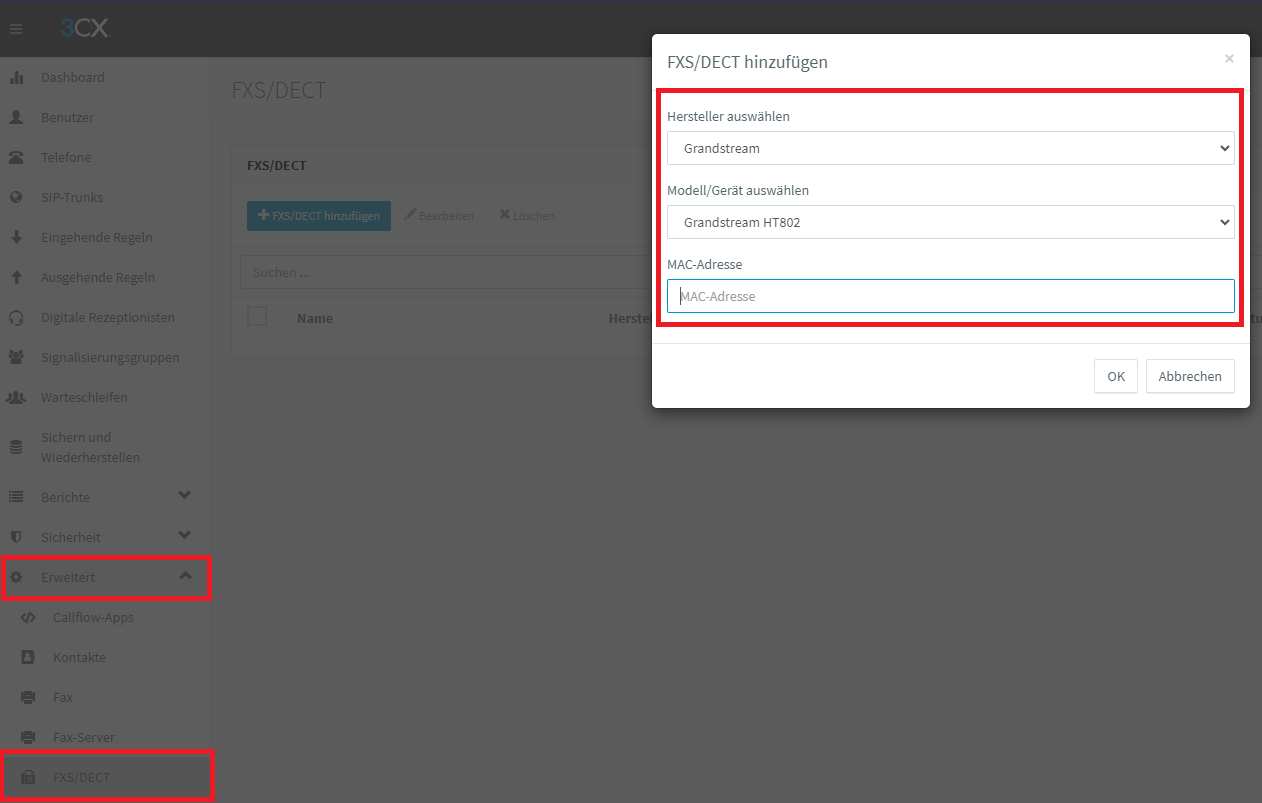1262x803 pixels.
Task: Open the Hersteller auswählen dropdown
Action: coord(950,148)
